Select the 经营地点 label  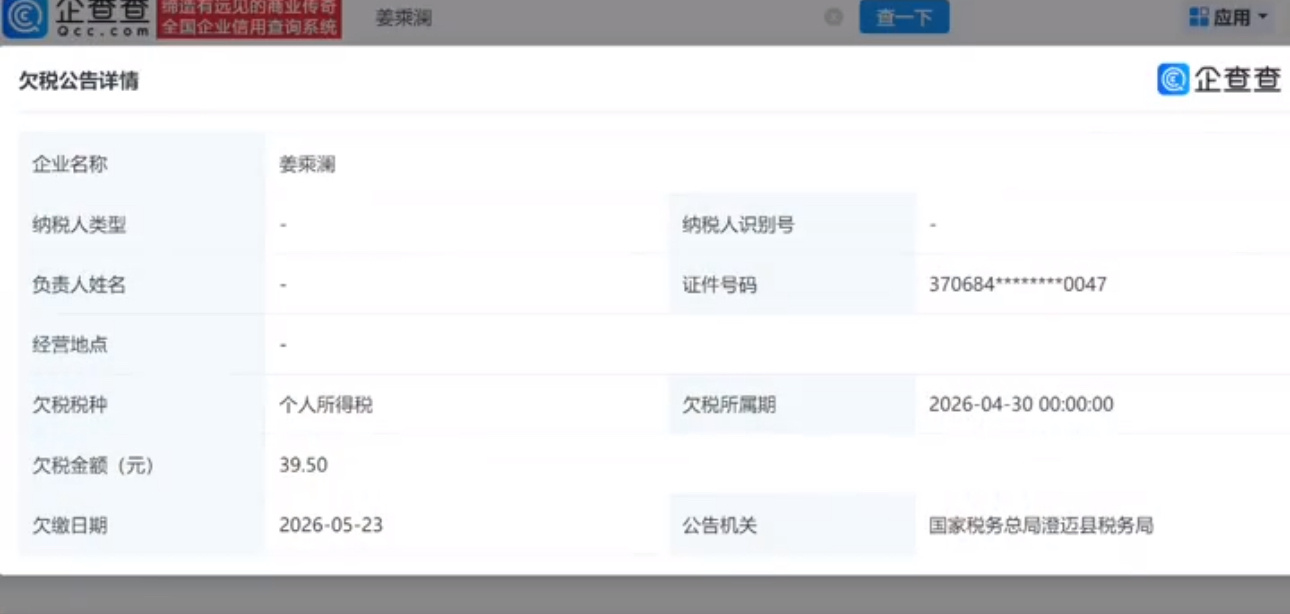click(69, 345)
